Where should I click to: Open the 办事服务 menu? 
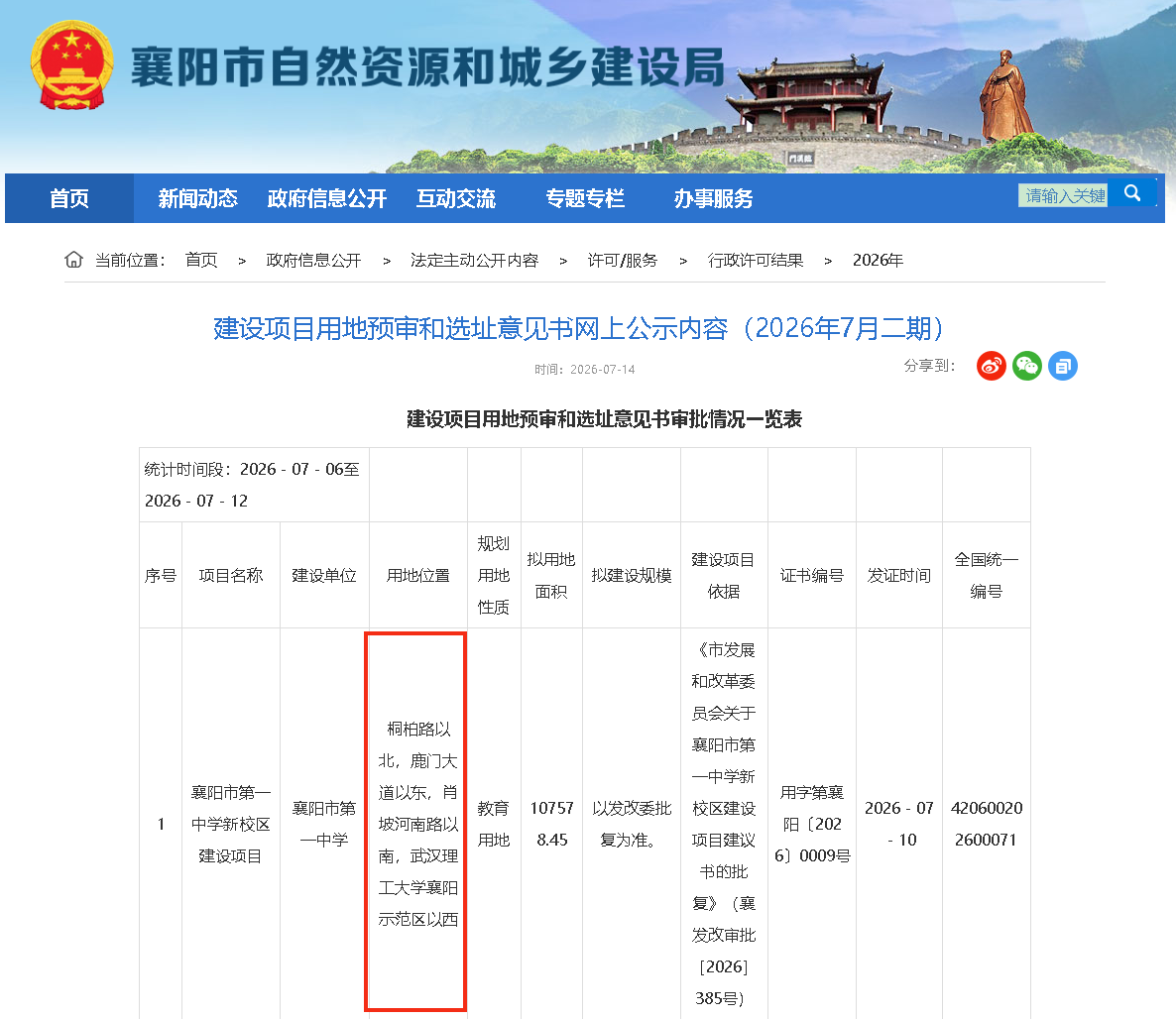(713, 198)
